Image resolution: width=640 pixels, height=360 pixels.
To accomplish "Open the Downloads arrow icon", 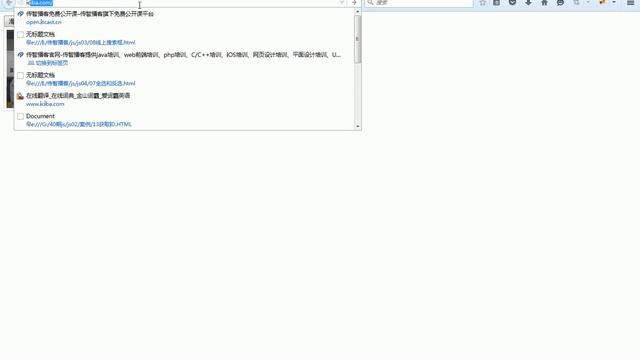I will coord(528,2).
